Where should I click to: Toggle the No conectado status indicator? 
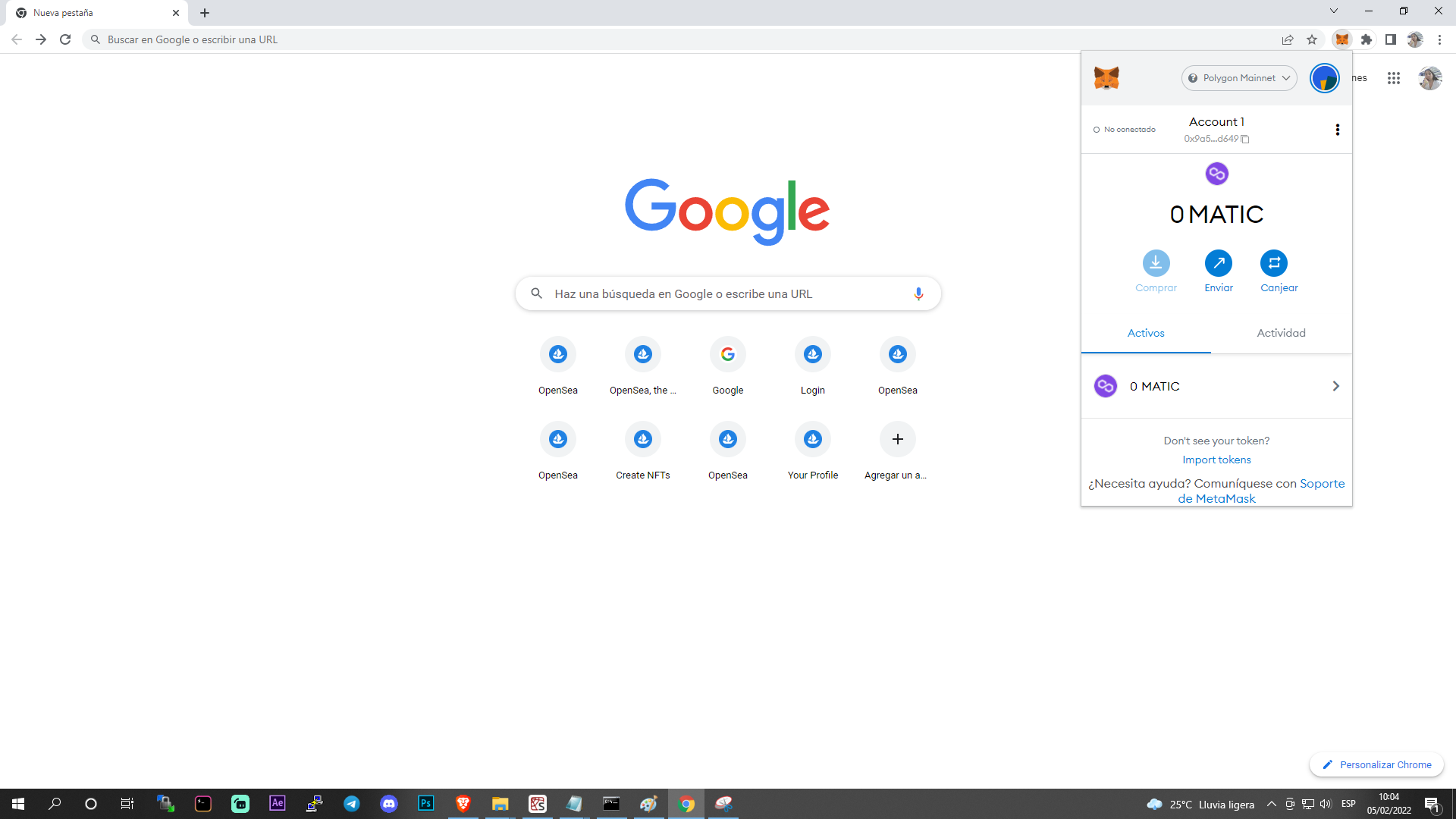[x=1123, y=130]
